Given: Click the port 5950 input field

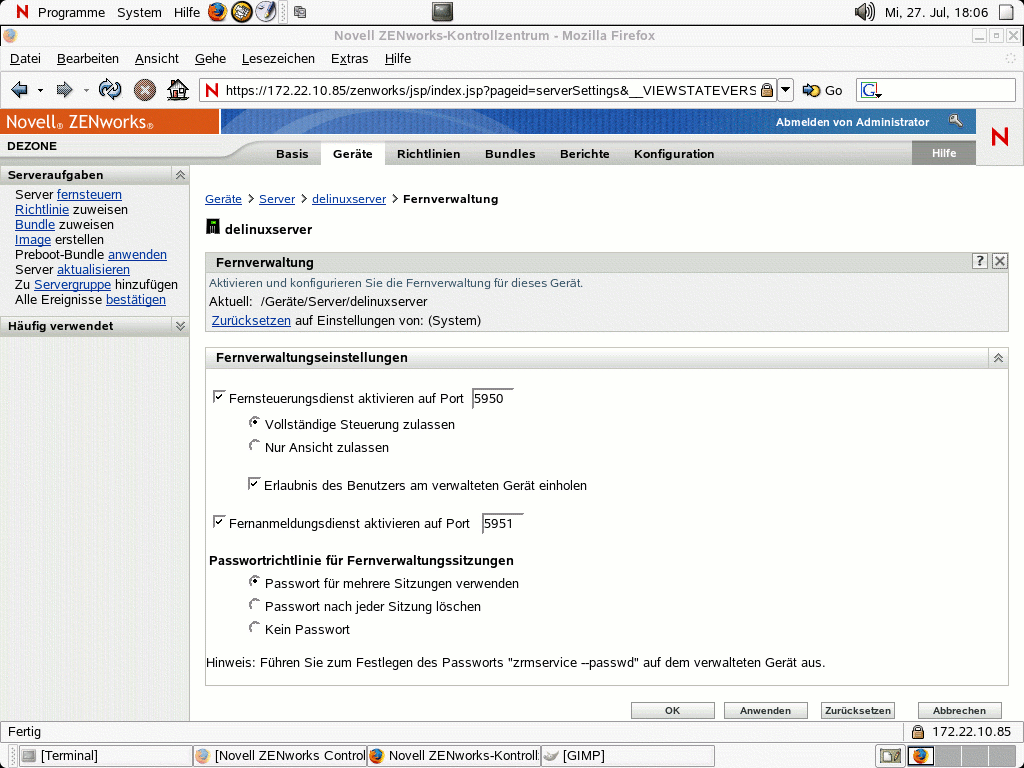Looking at the screenshot, I should [x=492, y=398].
